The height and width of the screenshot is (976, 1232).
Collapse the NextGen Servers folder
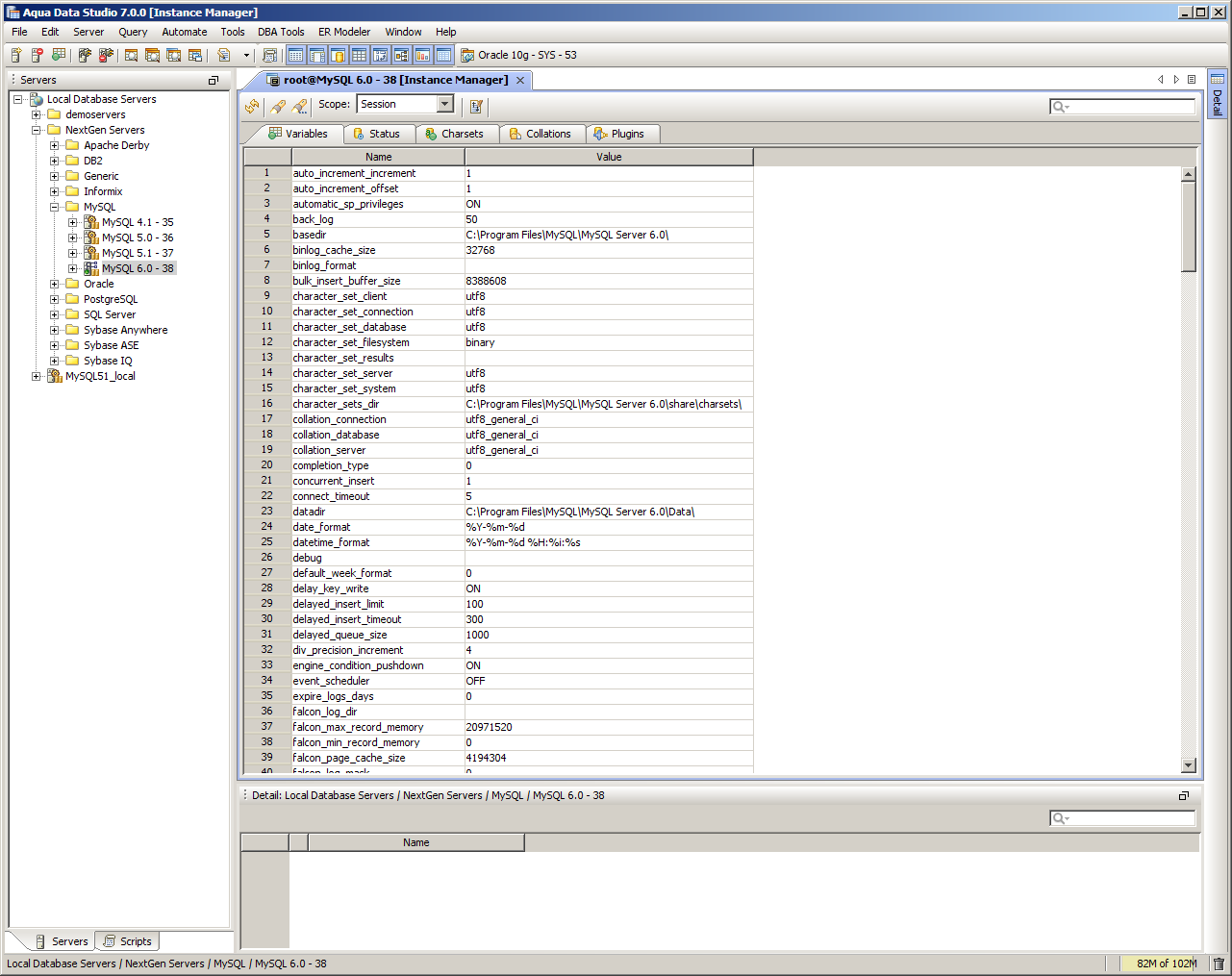click(x=37, y=130)
